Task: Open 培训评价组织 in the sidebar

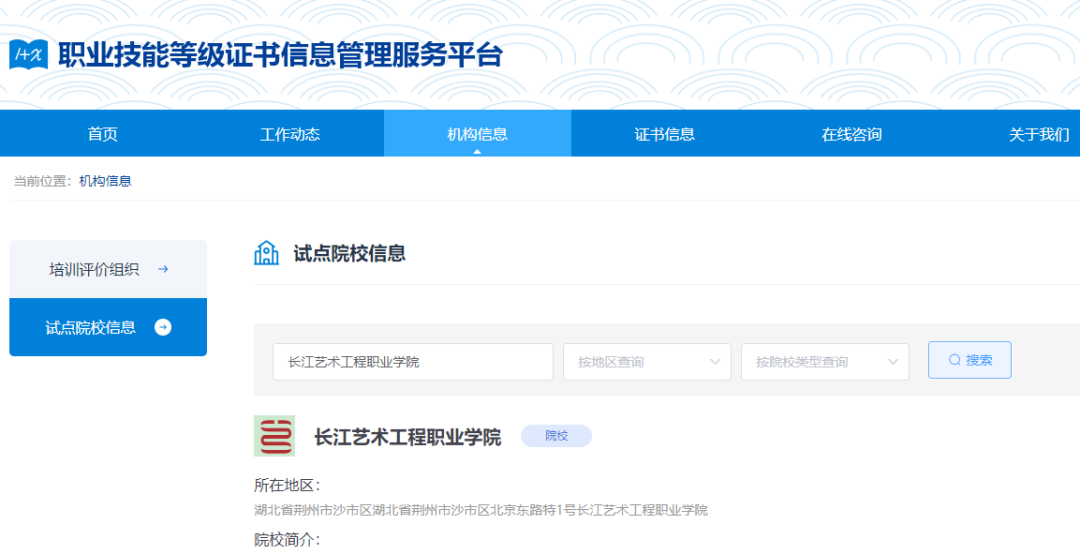Action: click(95, 269)
